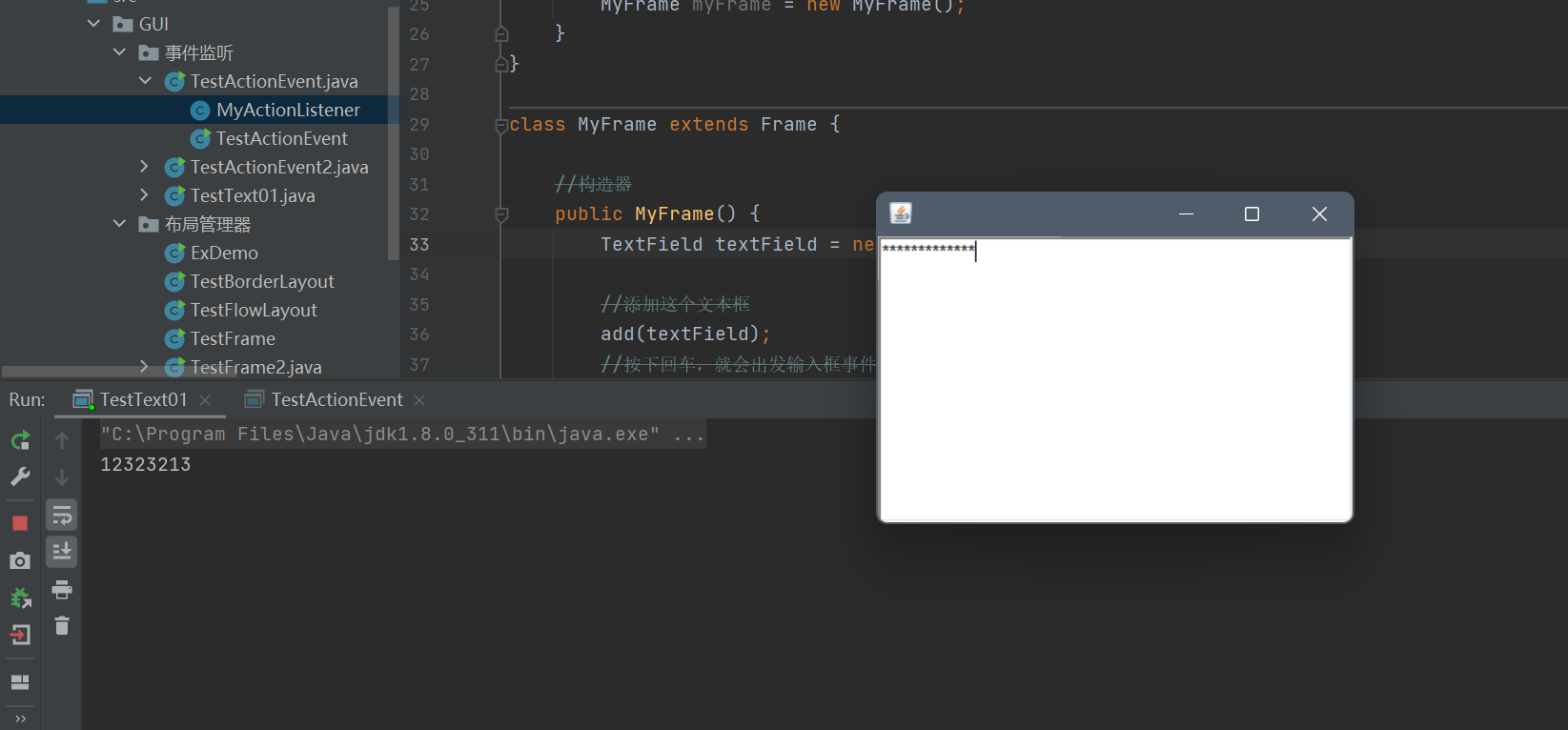This screenshot has width=1568, height=730.
Task: Collapse the TestActionEvent.java node
Action: pos(145,80)
